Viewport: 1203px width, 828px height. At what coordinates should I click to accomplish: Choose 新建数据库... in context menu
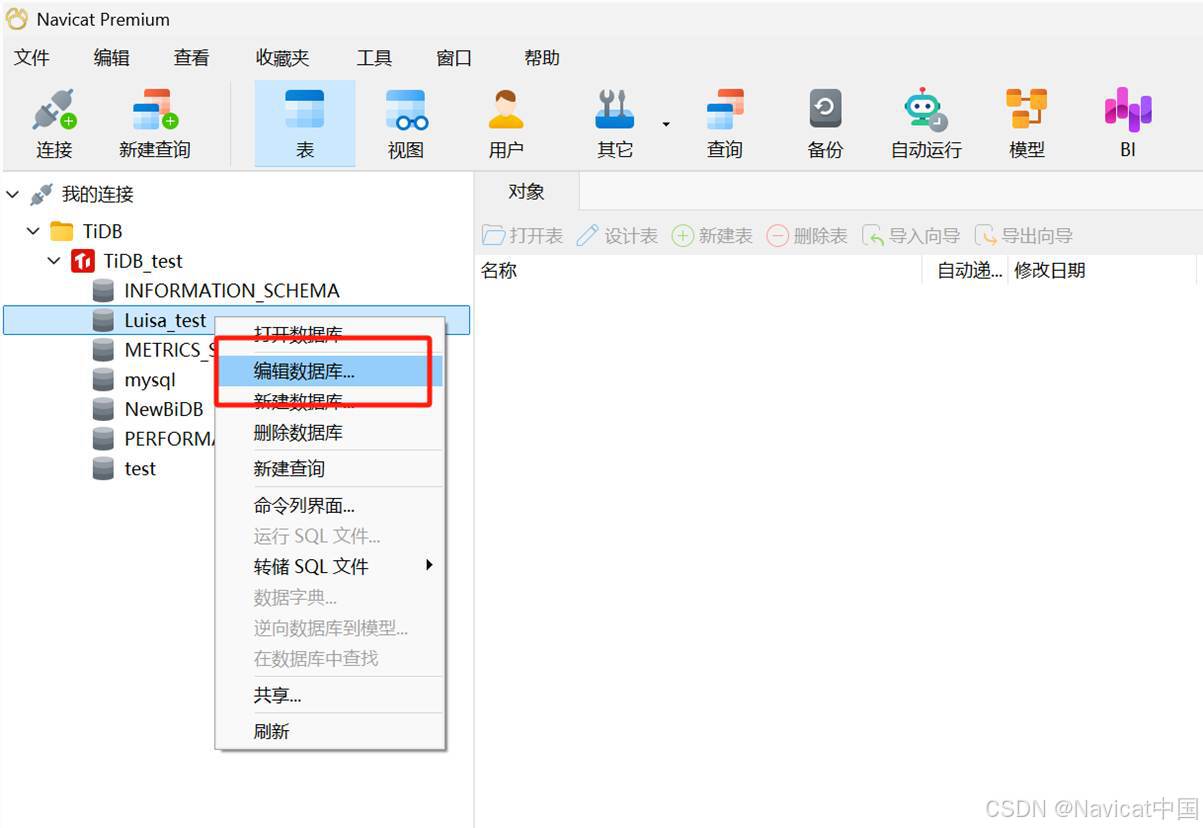pos(330,402)
